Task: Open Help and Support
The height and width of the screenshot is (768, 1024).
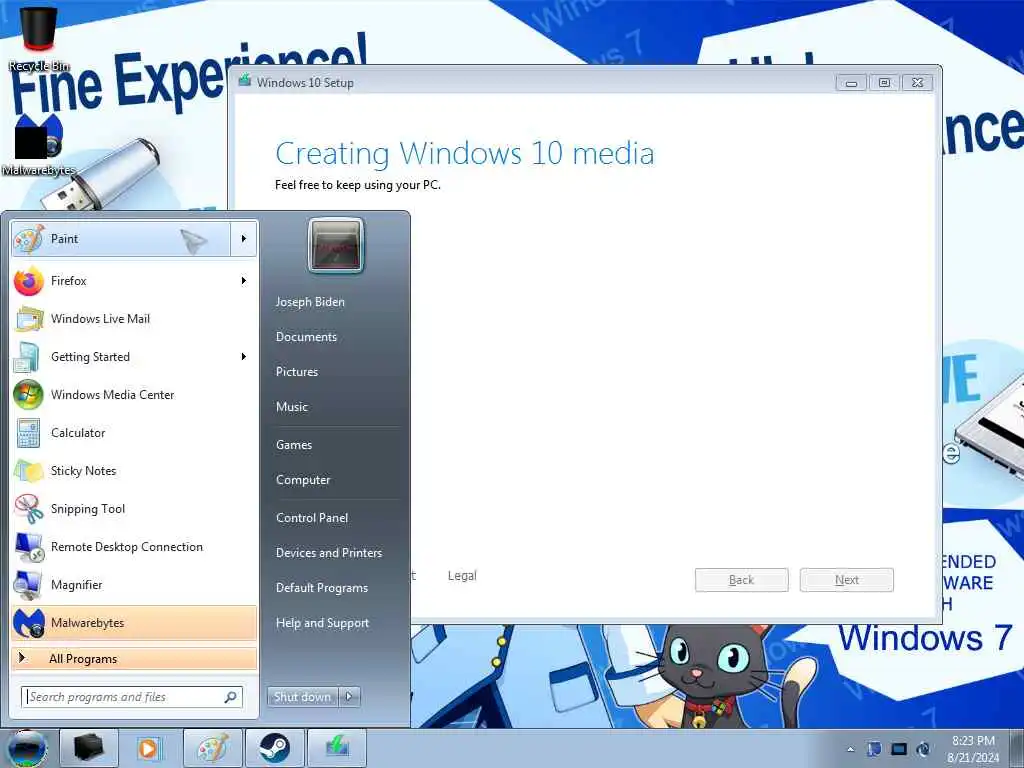Action: coord(323,623)
